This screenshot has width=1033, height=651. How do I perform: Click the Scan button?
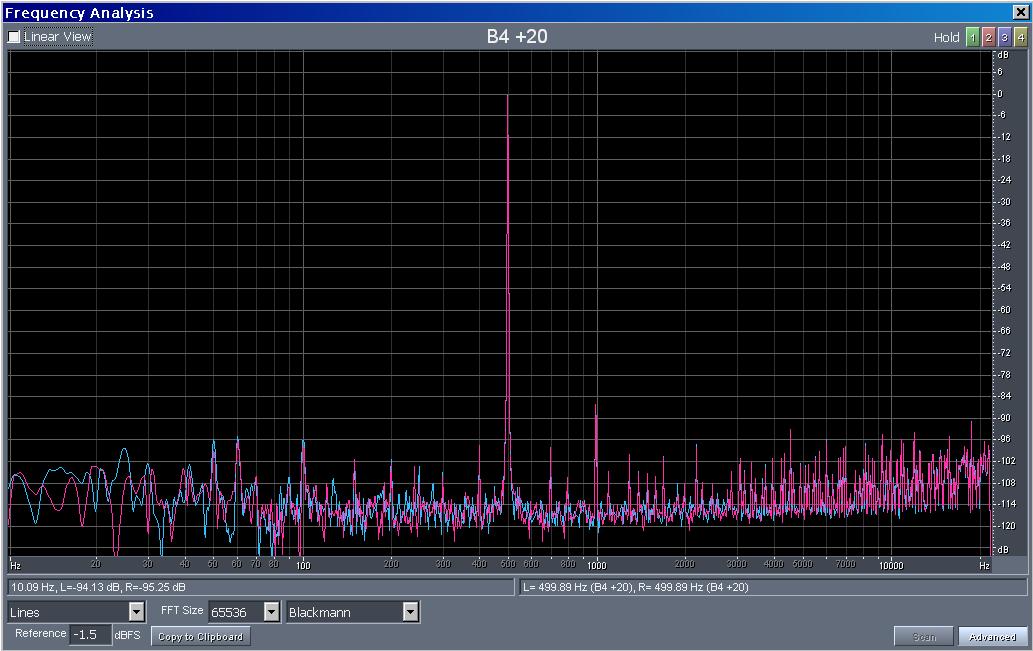pyautogui.click(x=924, y=637)
